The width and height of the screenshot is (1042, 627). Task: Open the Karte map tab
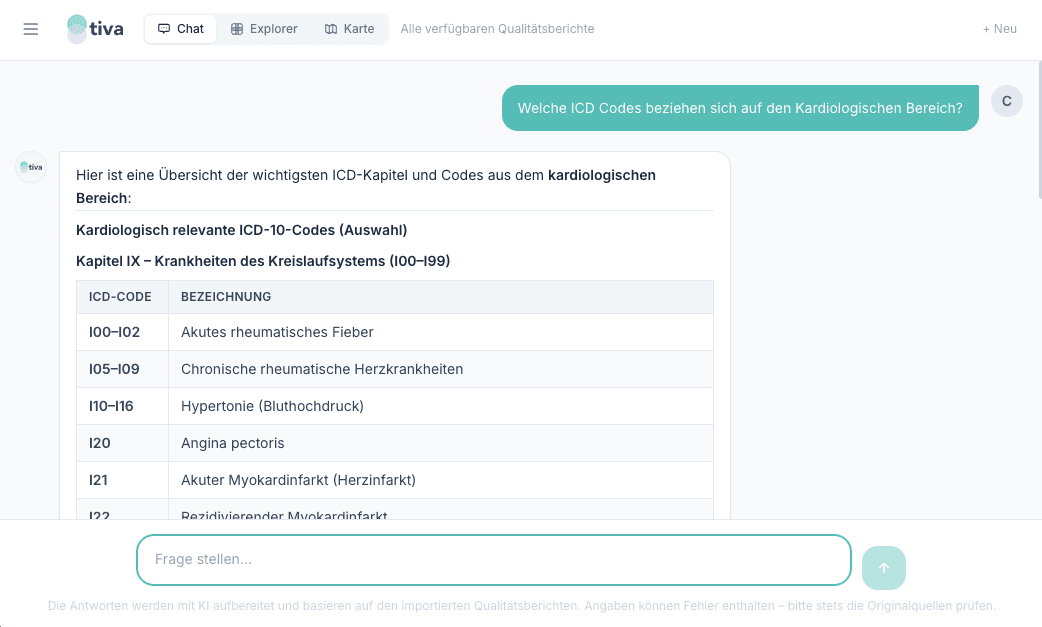pyautogui.click(x=350, y=29)
